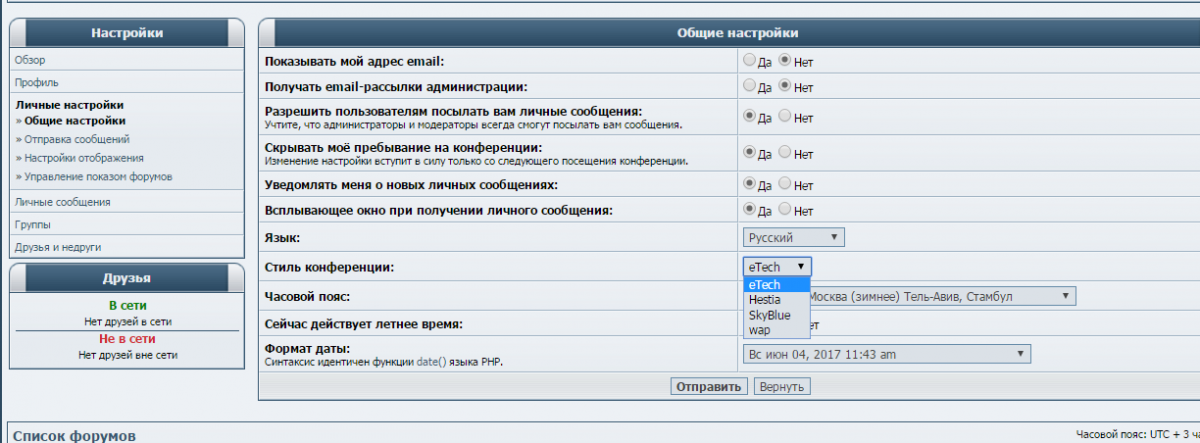Choose SkyBlue style from the list
Screen dimensions: 1200x443
[769, 315]
